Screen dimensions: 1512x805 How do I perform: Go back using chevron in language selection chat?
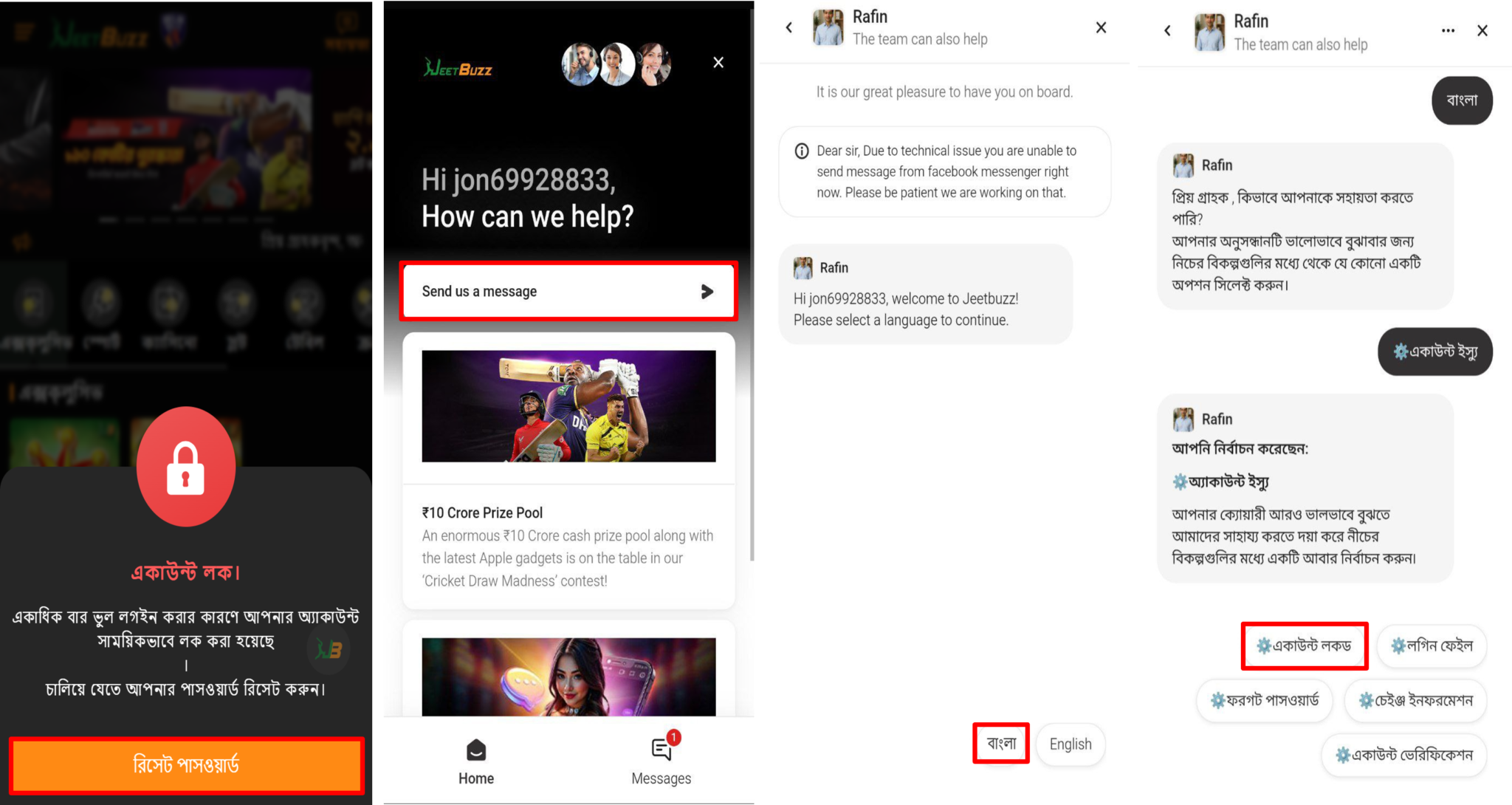[789, 28]
